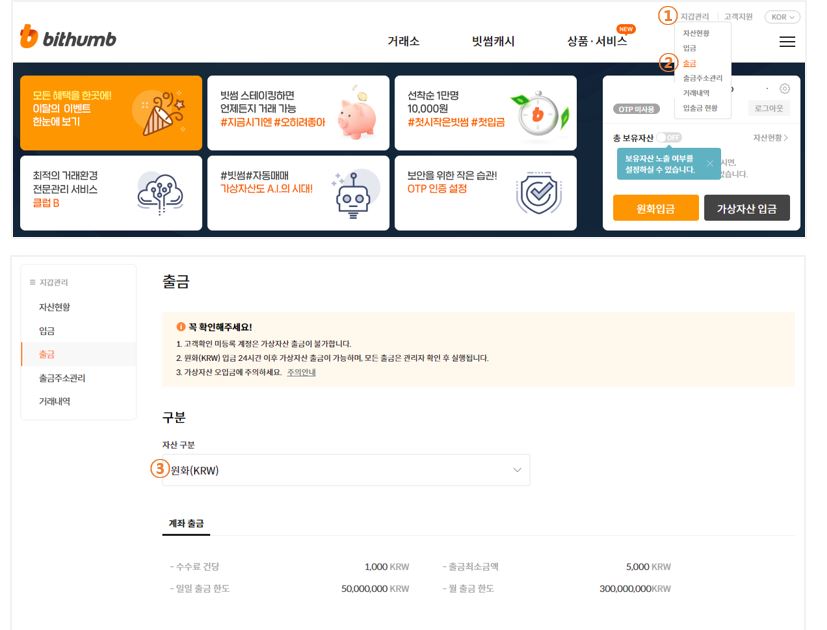Click the 5,000 KRW 출금최소금액 value
827x630 pixels.
pos(648,567)
